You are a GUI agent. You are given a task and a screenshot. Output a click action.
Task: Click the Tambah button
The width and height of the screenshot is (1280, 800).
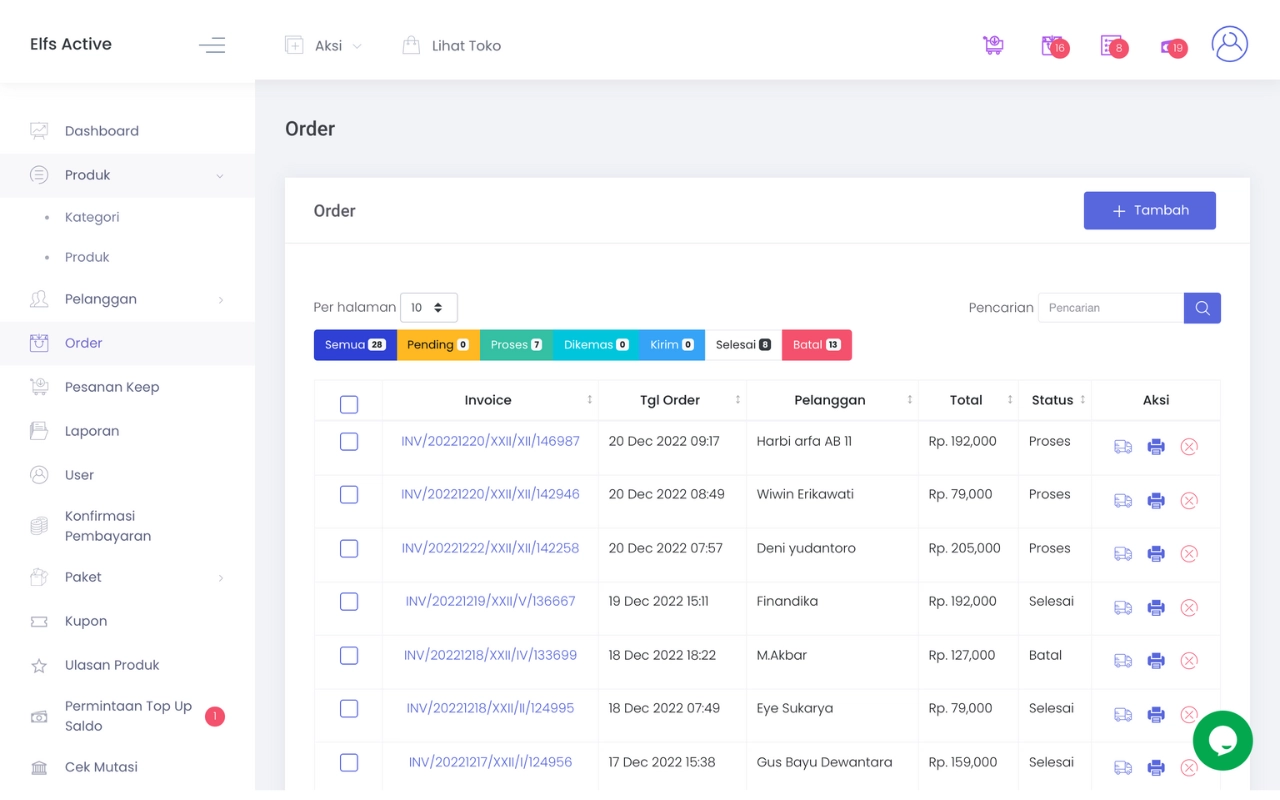tap(1149, 211)
